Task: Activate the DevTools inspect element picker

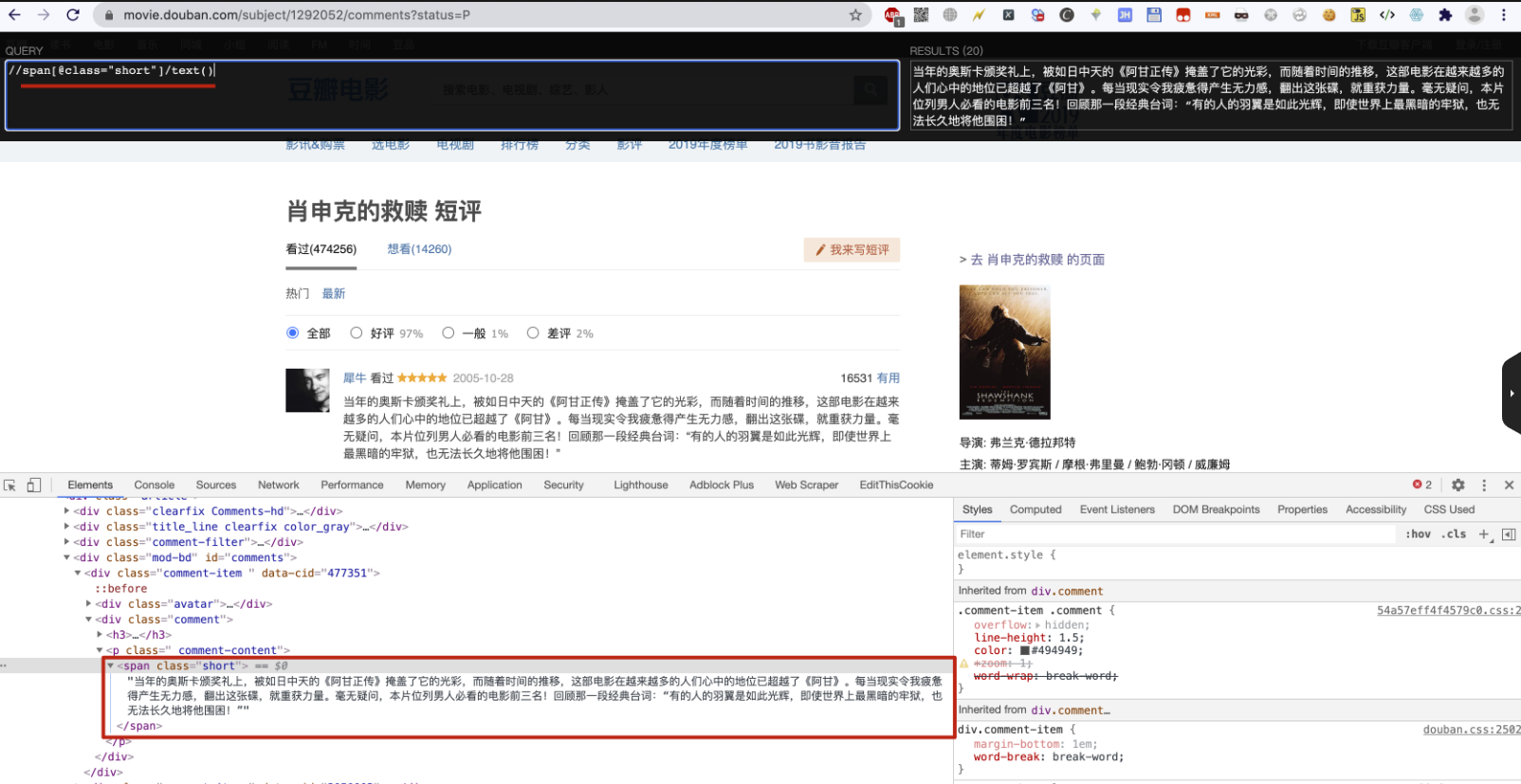Action: pyautogui.click(x=10, y=484)
